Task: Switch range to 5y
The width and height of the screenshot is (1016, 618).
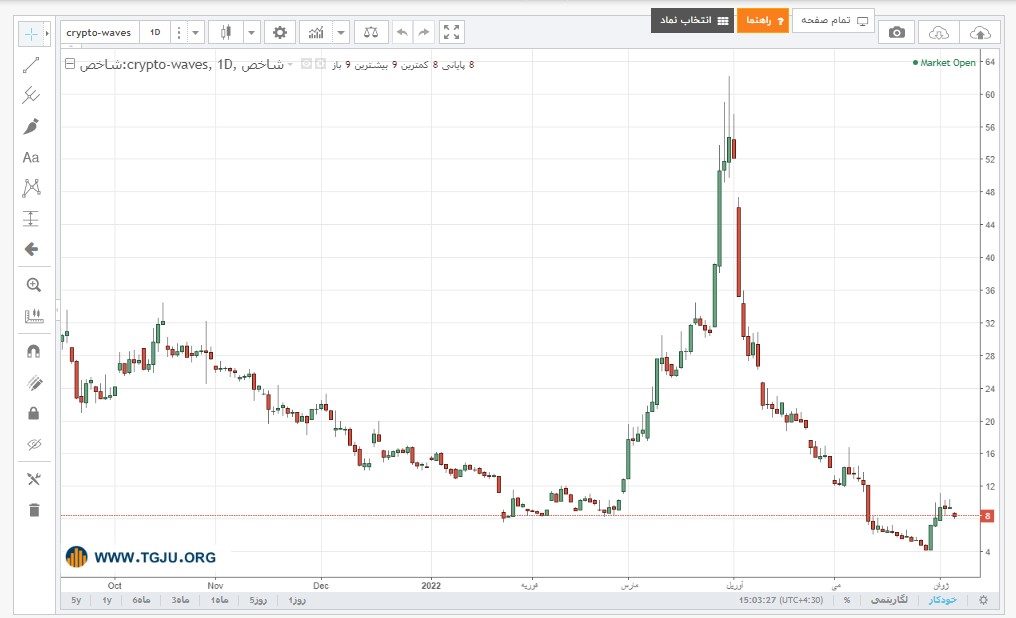Action: (76, 601)
